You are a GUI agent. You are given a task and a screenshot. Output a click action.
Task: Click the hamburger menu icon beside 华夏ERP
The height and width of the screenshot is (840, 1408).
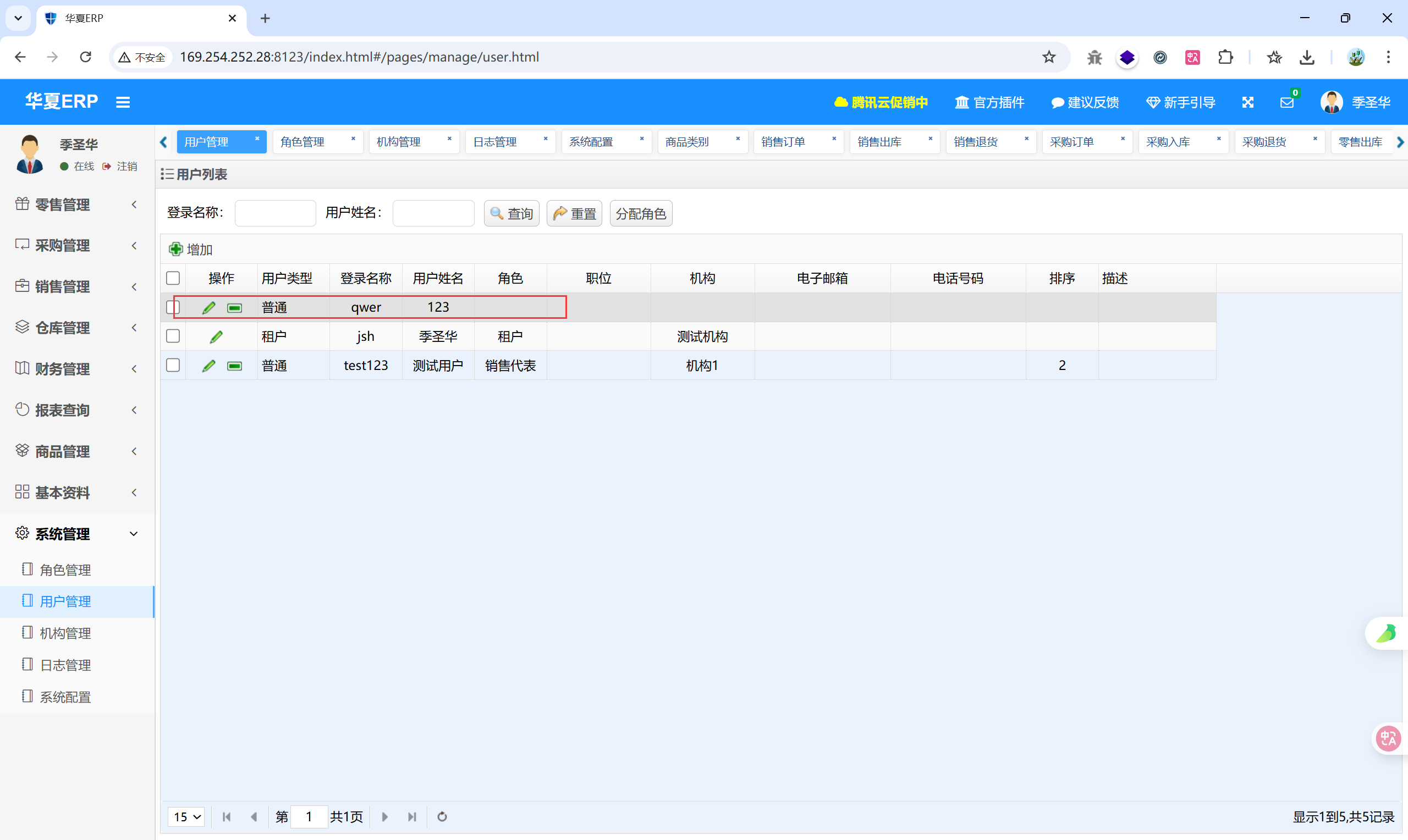point(123,102)
